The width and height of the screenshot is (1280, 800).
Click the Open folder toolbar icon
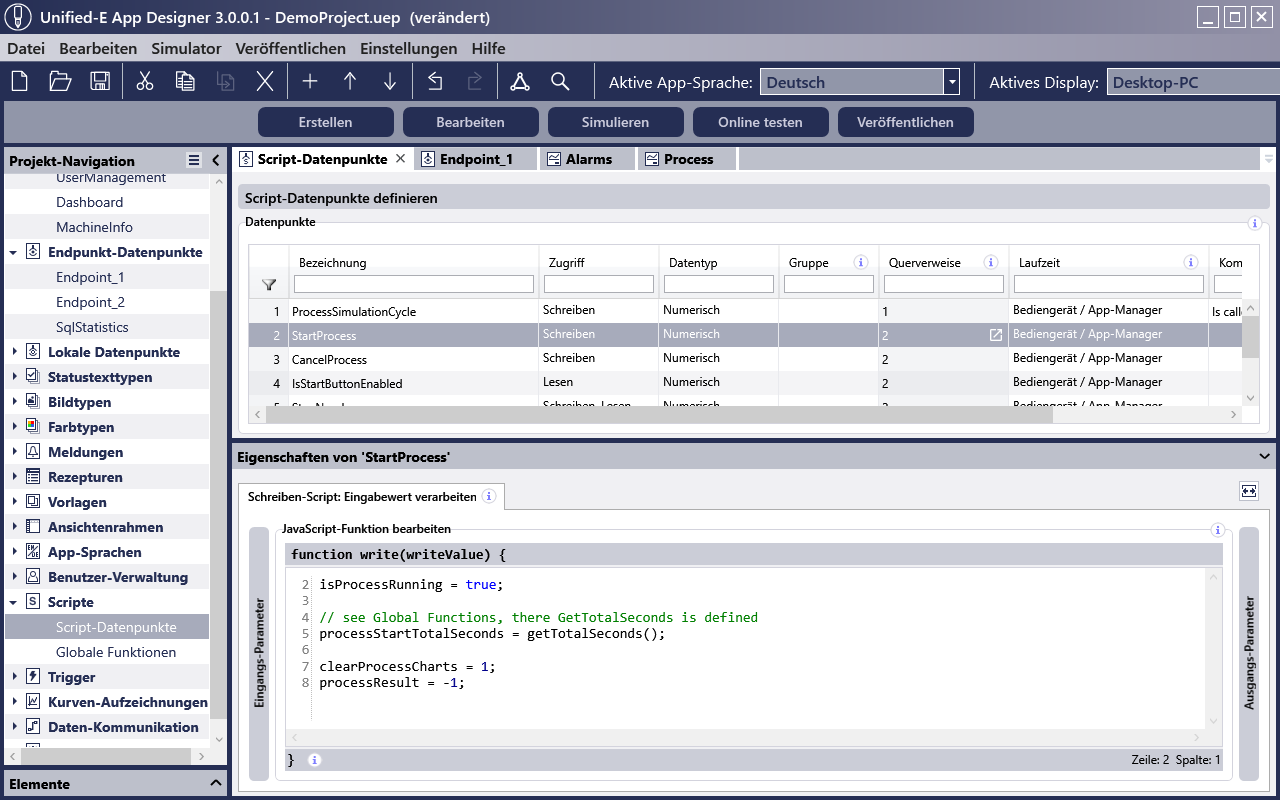[60, 82]
